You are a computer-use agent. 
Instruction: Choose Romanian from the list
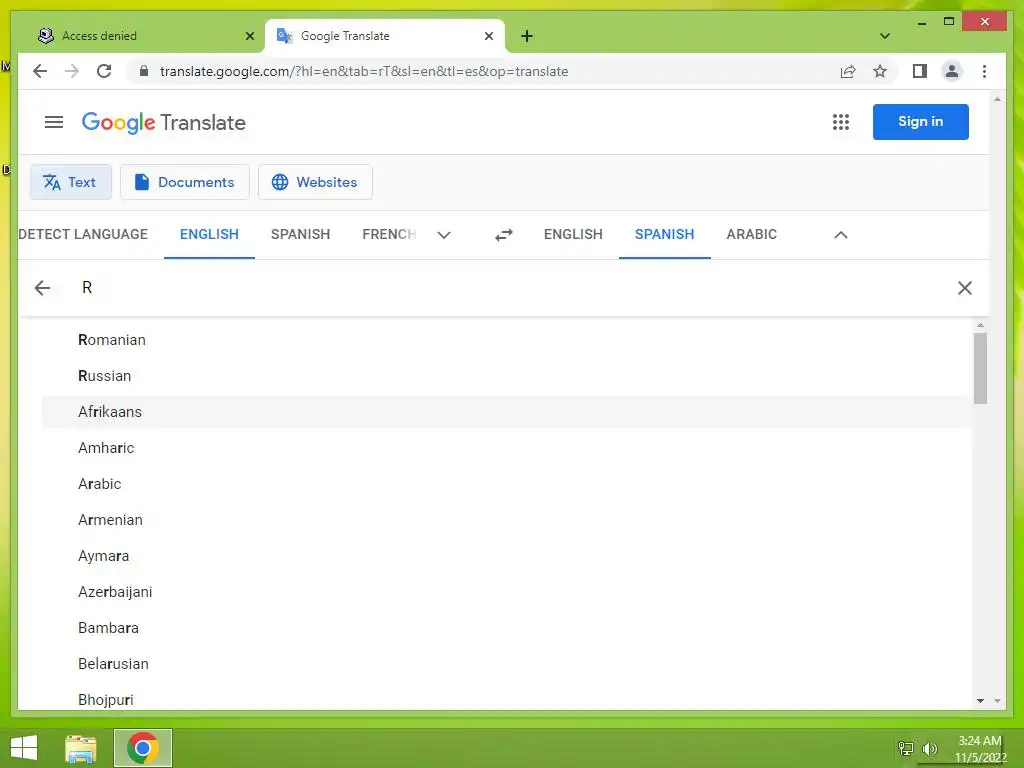(x=507, y=340)
